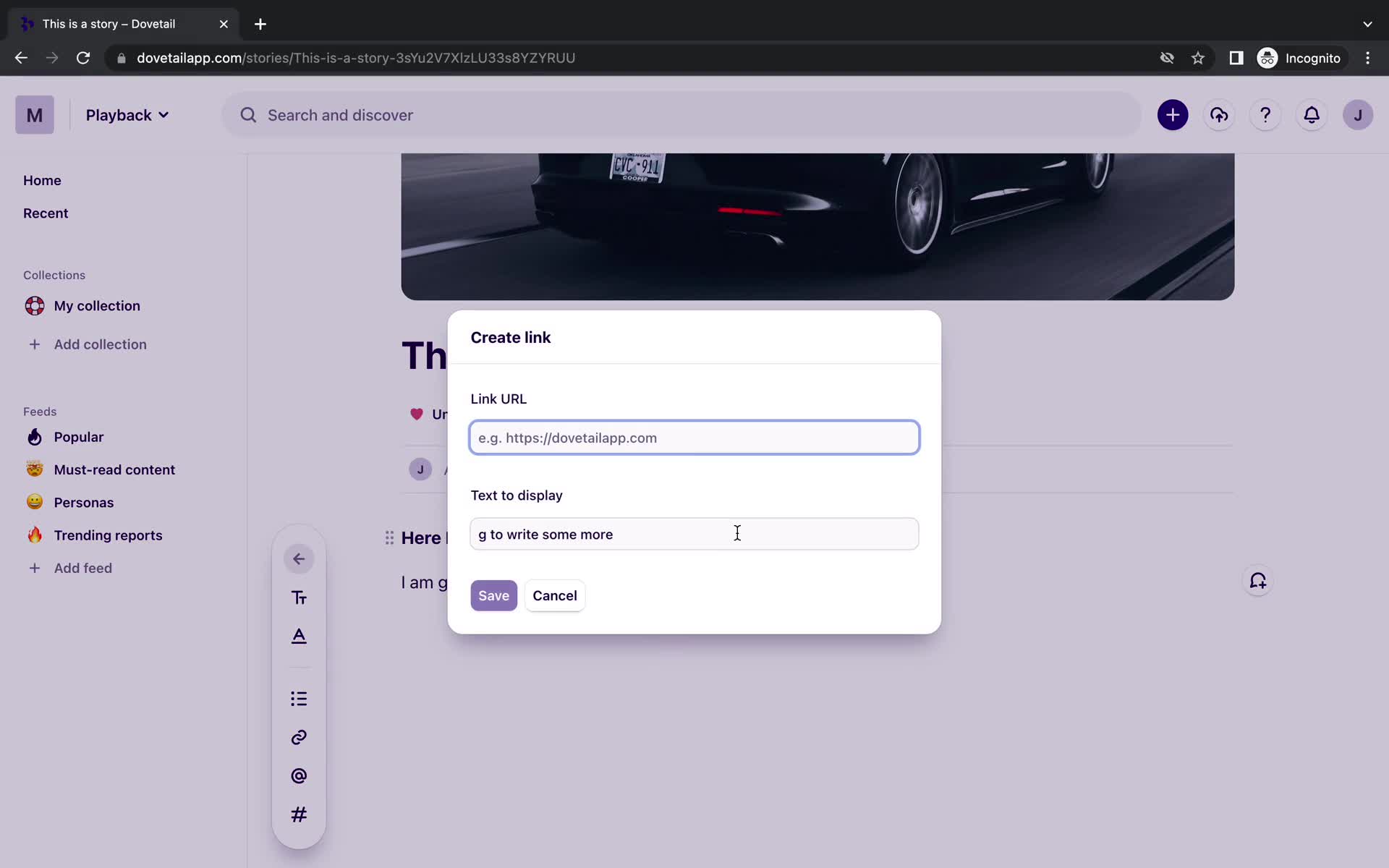Open the help question mark menu
The height and width of the screenshot is (868, 1389).
coord(1265,115)
